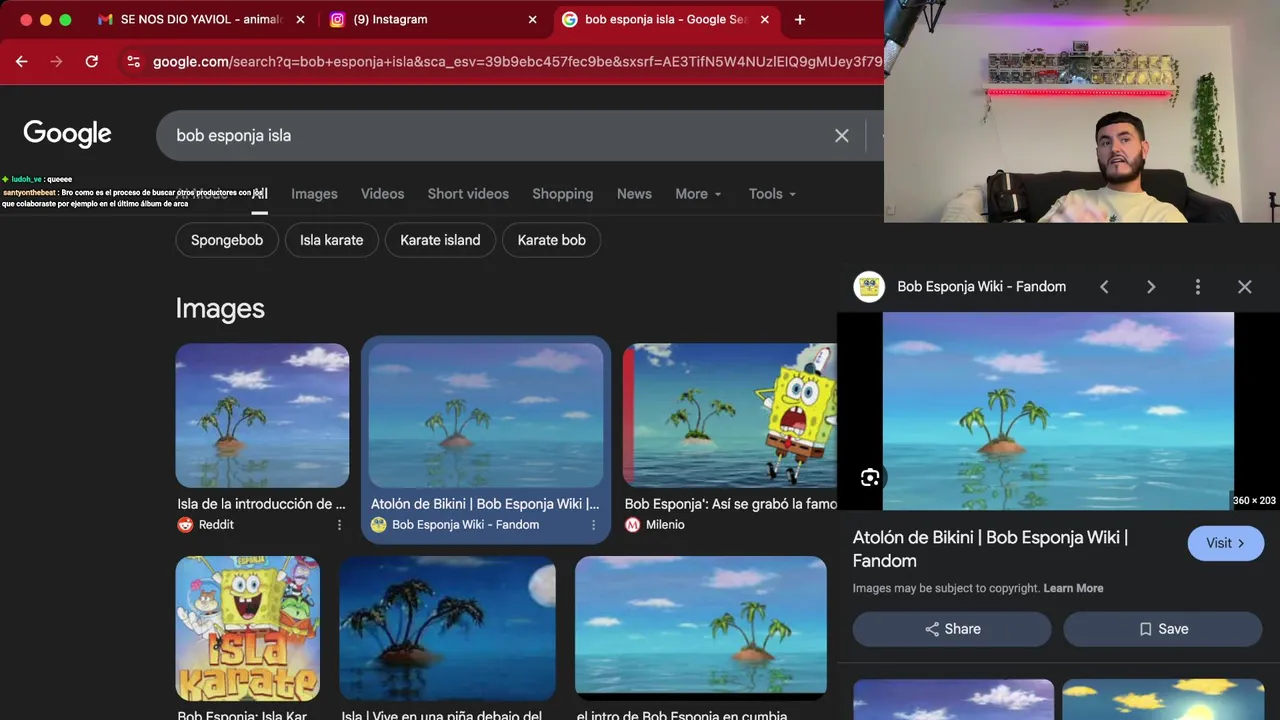The width and height of the screenshot is (1280, 720).
Task: Open a new tab with the plus button
Action: [799, 19]
